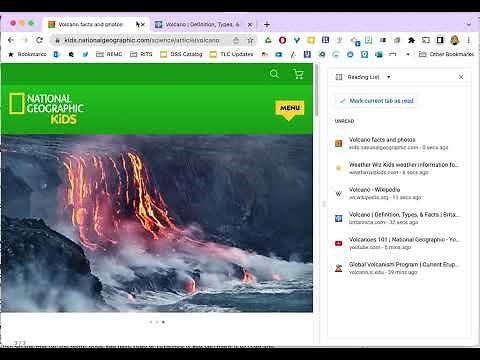
Task: Open the TLC Updates bookmark
Action: coord(232,54)
